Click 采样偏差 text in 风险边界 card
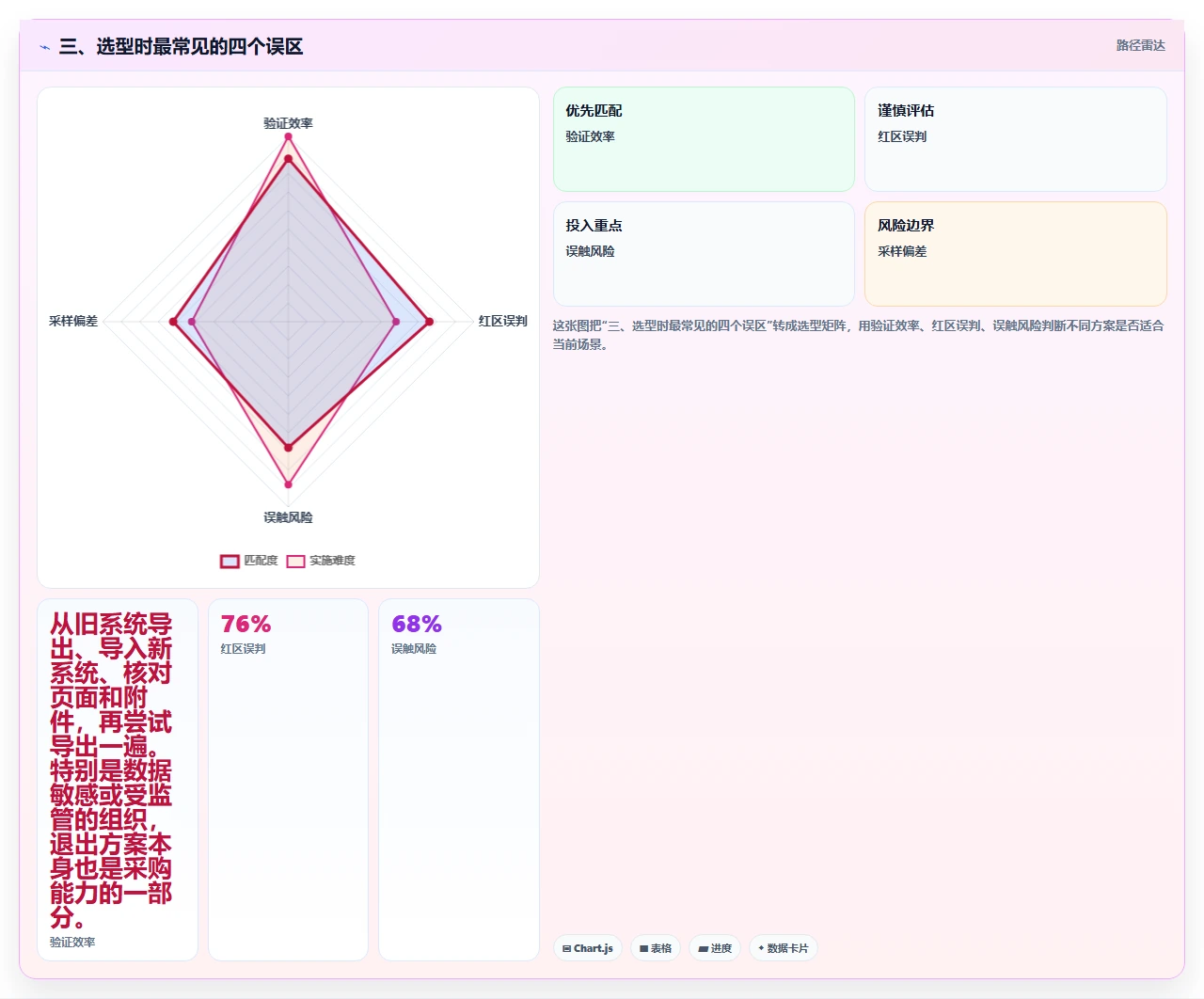 902,251
